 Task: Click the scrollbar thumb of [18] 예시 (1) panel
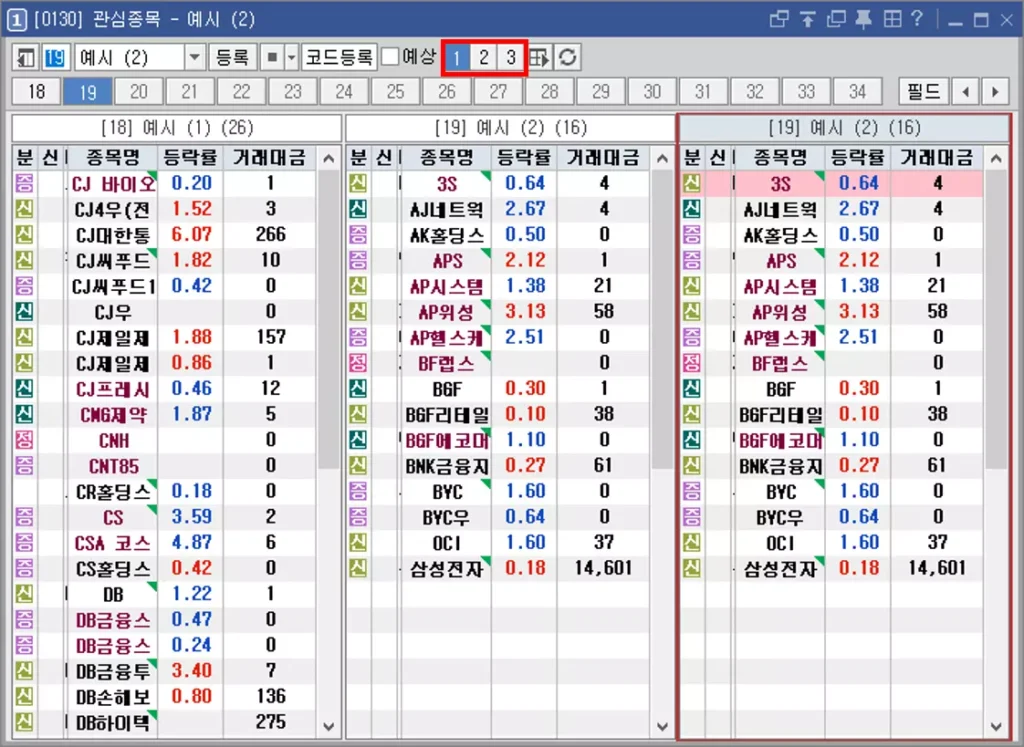click(x=328, y=319)
